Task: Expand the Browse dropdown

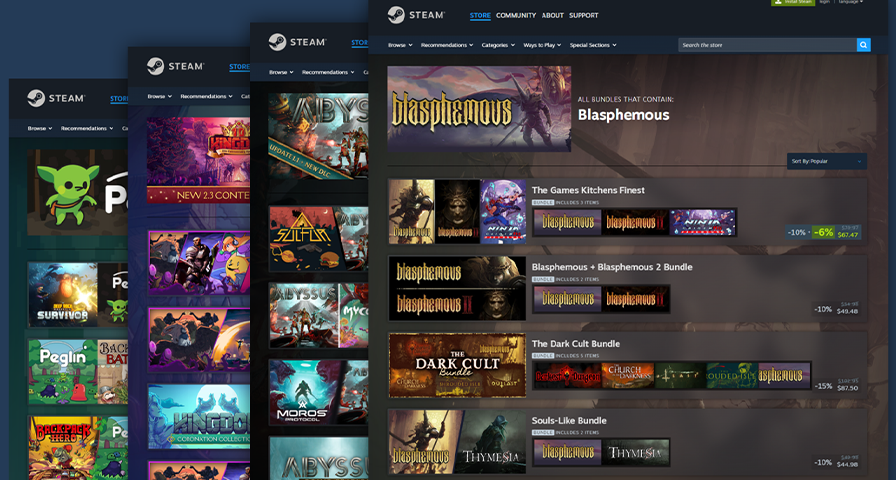Action: click(399, 45)
